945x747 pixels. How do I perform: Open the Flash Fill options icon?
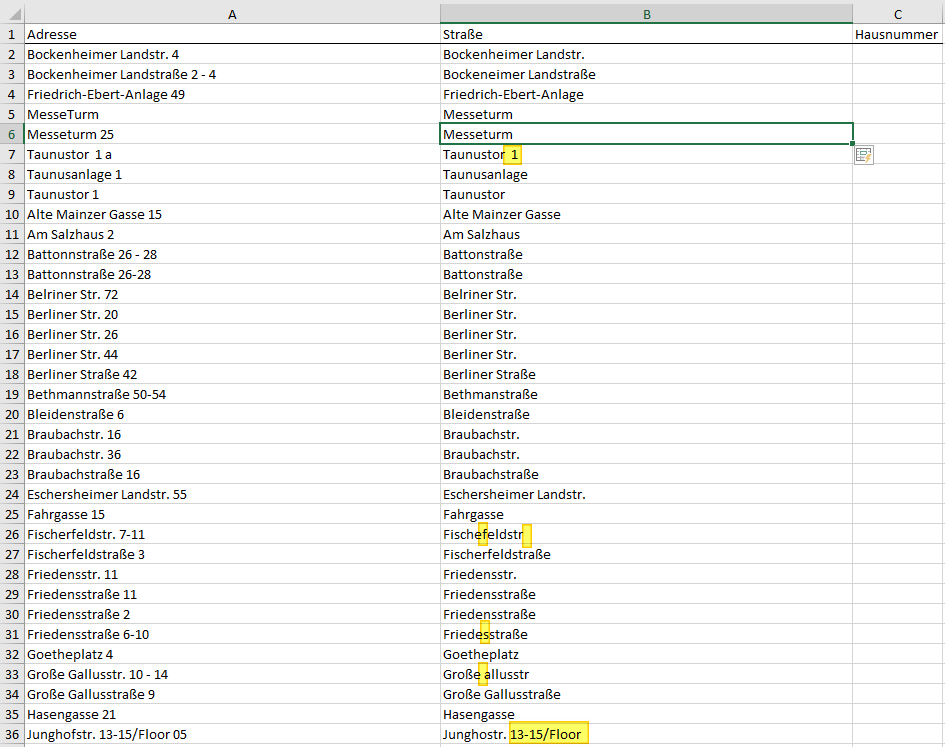(x=864, y=156)
